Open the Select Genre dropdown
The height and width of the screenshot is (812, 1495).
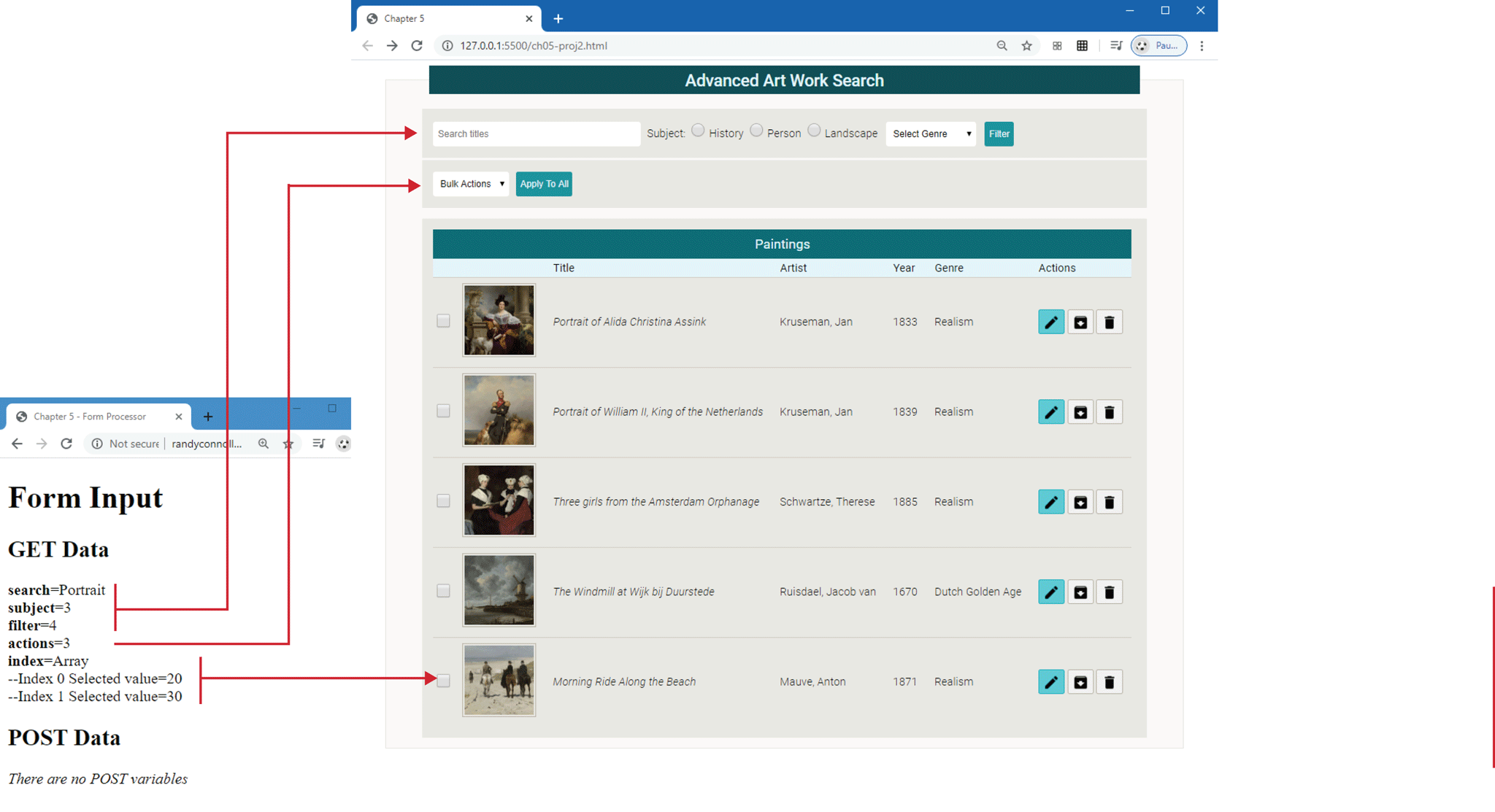931,134
